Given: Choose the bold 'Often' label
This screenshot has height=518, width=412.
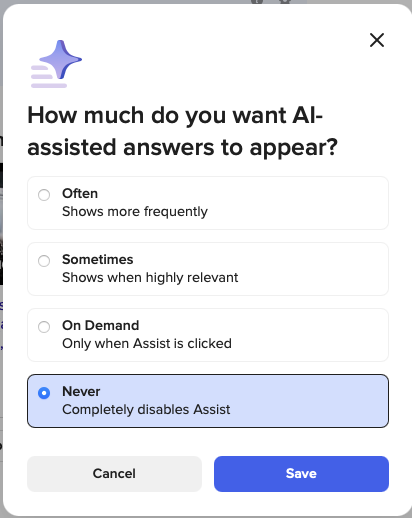Looking at the screenshot, I should pos(80,193).
